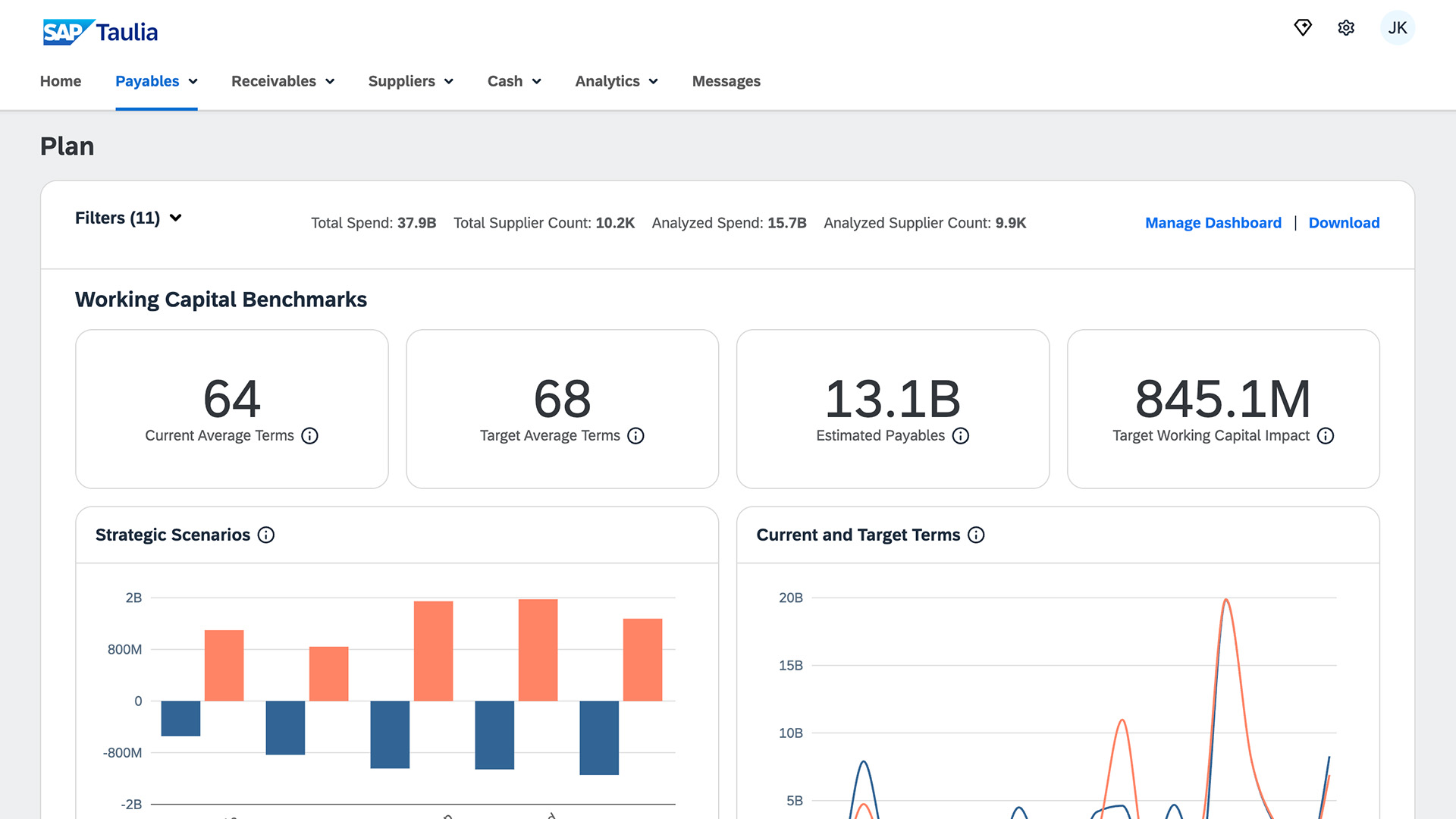
Task: Click info icon beside Estimated Payables
Action: [x=961, y=436]
